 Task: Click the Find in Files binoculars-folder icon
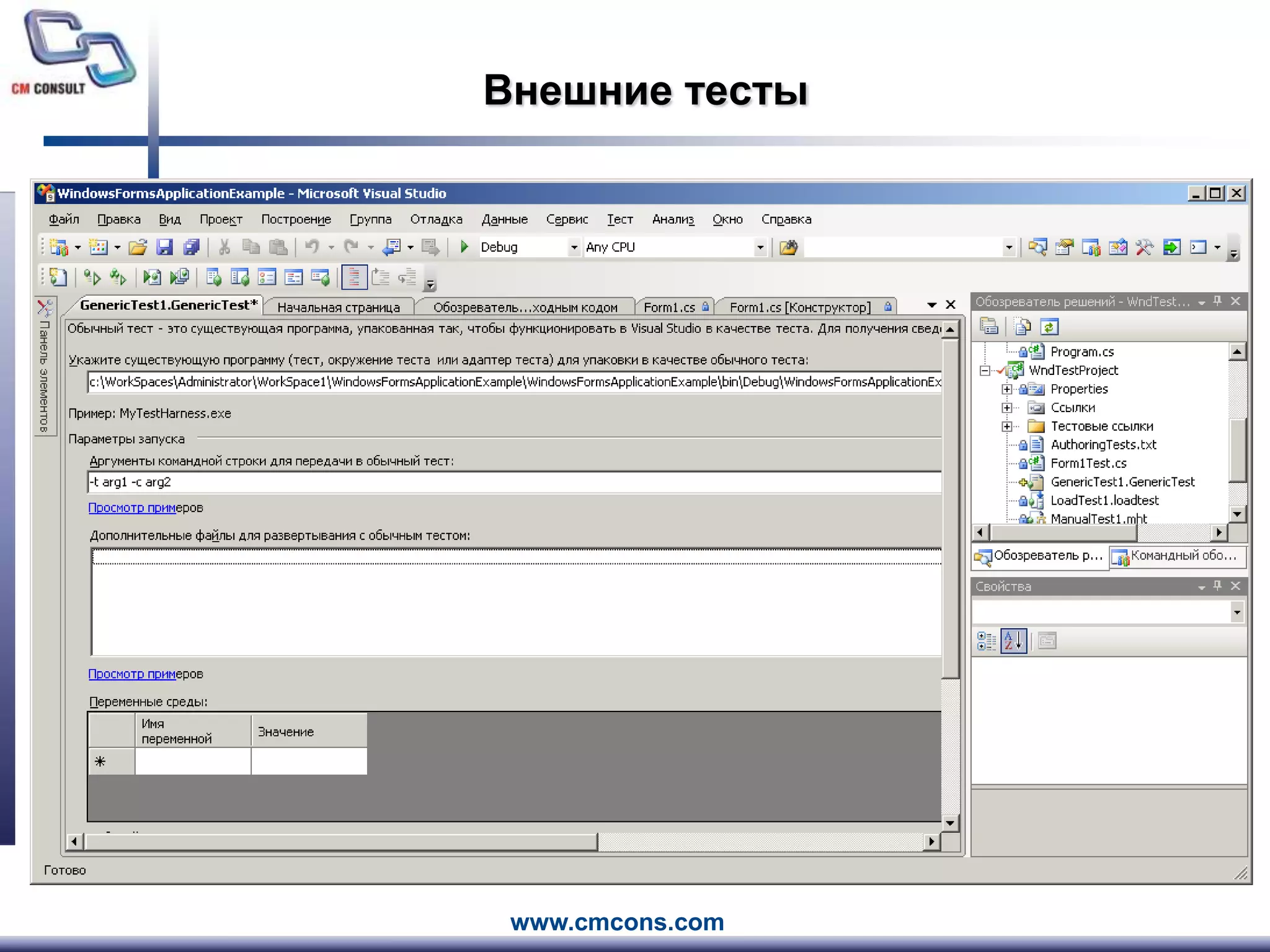(x=789, y=247)
